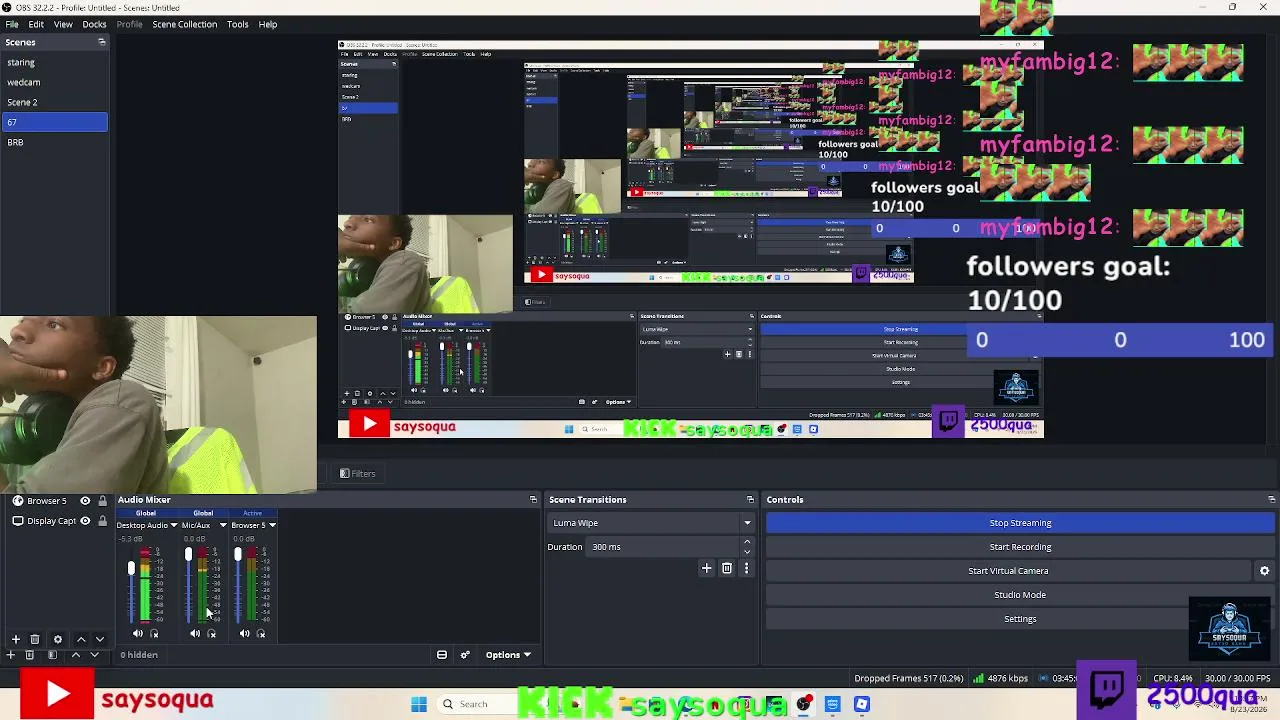The image size is (1280, 720).
Task: Lock the Browser 5 source
Action: pyautogui.click(x=102, y=501)
